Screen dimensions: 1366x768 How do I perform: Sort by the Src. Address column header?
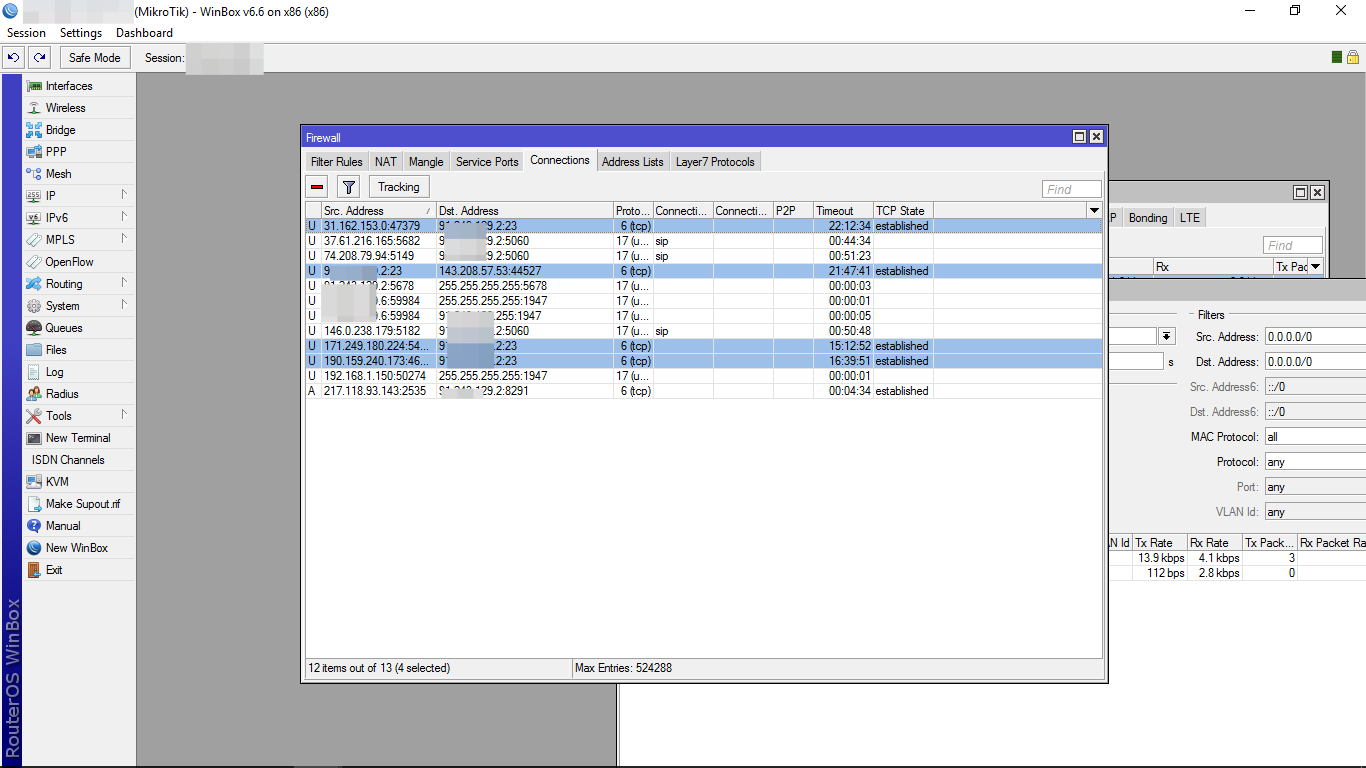pos(379,211)
